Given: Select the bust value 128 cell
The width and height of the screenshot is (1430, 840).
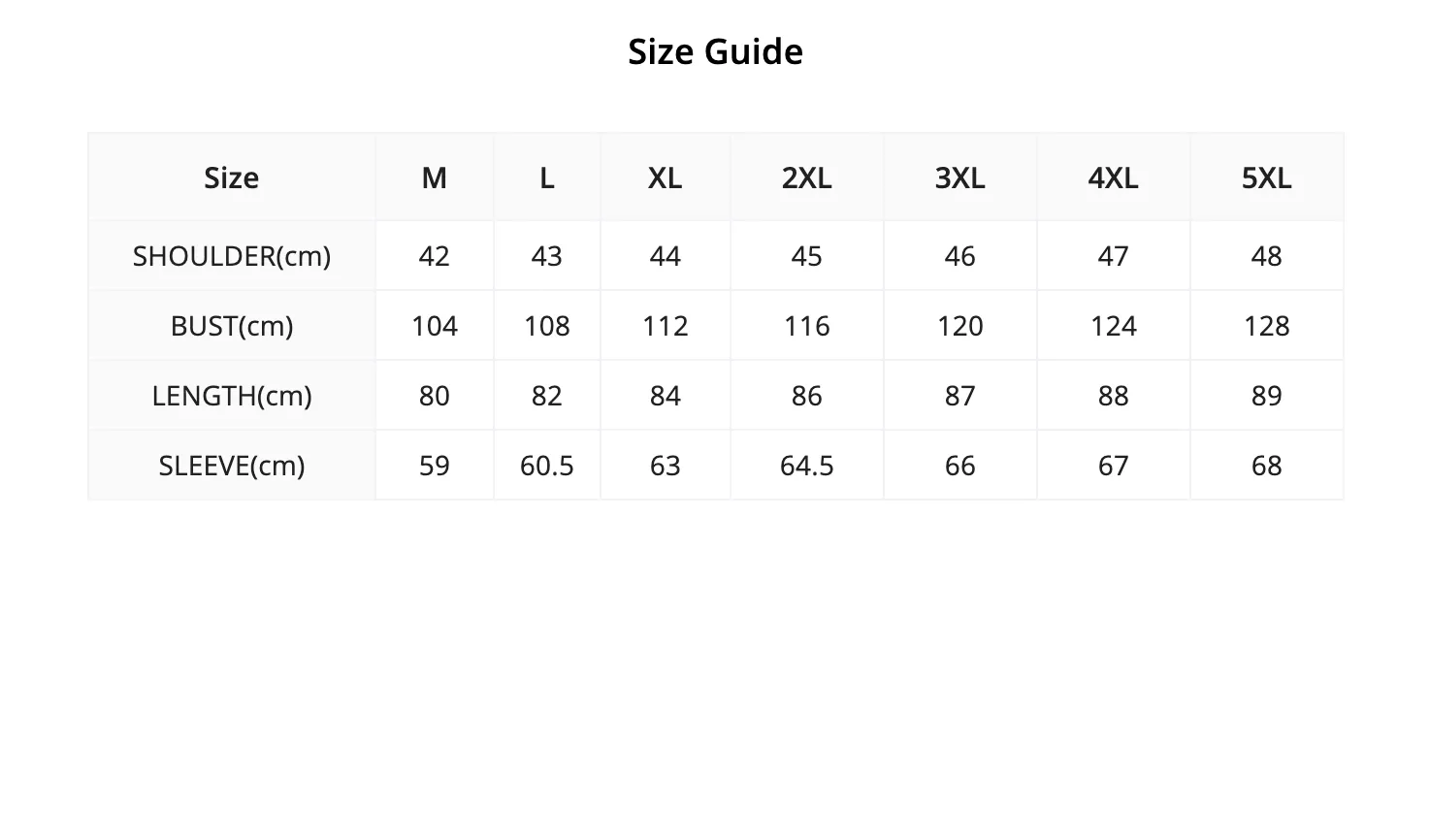Looking at the screenshot, I should point(1267,326).
